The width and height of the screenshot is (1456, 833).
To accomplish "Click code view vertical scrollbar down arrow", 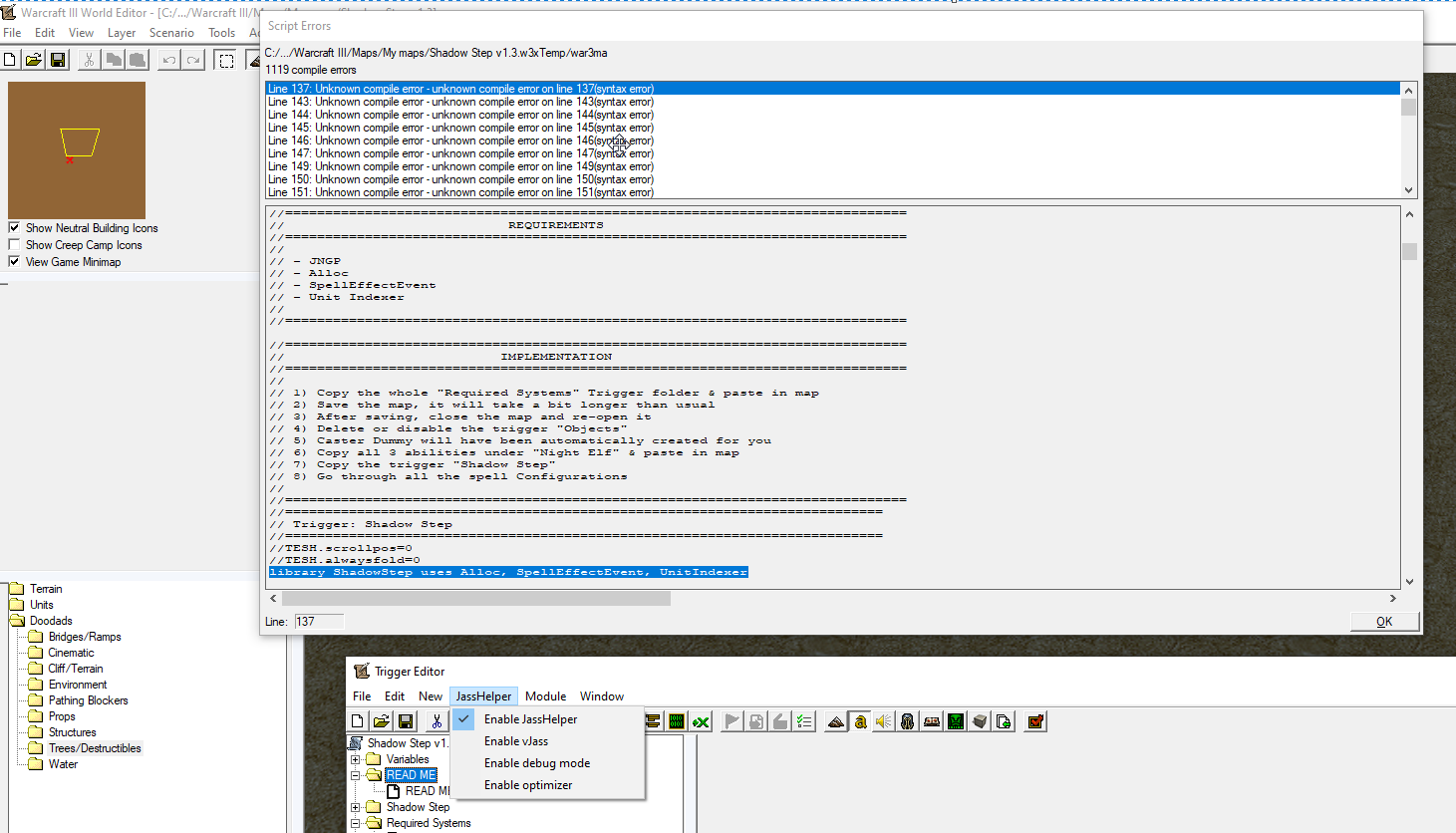I will coord(1409,582).
